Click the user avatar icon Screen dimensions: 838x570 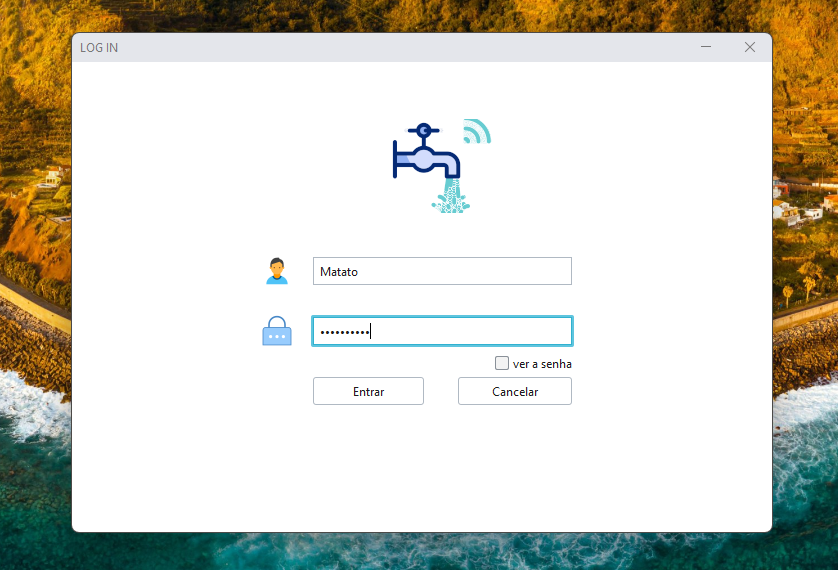tap(277, 271)
